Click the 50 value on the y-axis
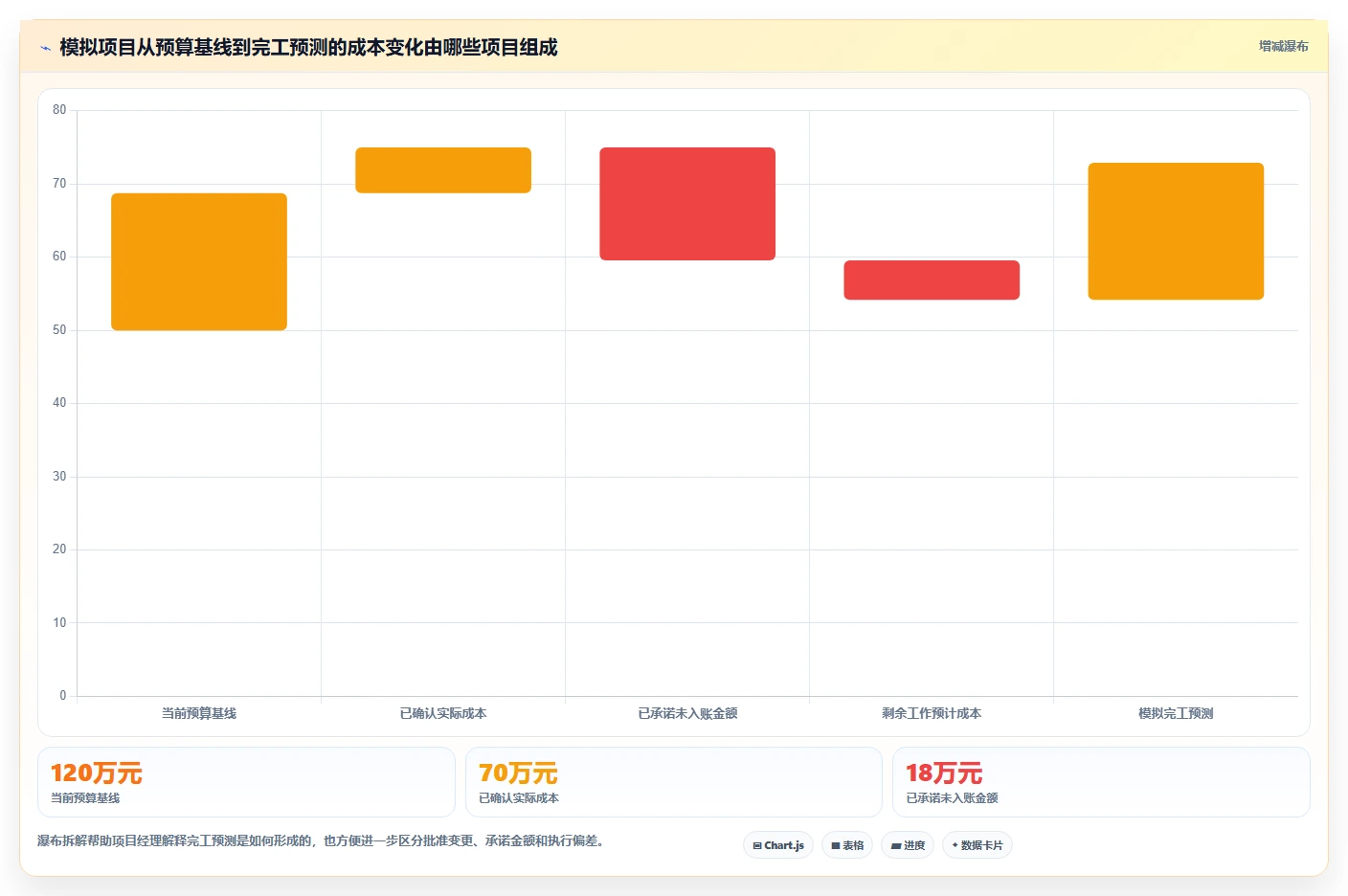 [x=59, y=330]
